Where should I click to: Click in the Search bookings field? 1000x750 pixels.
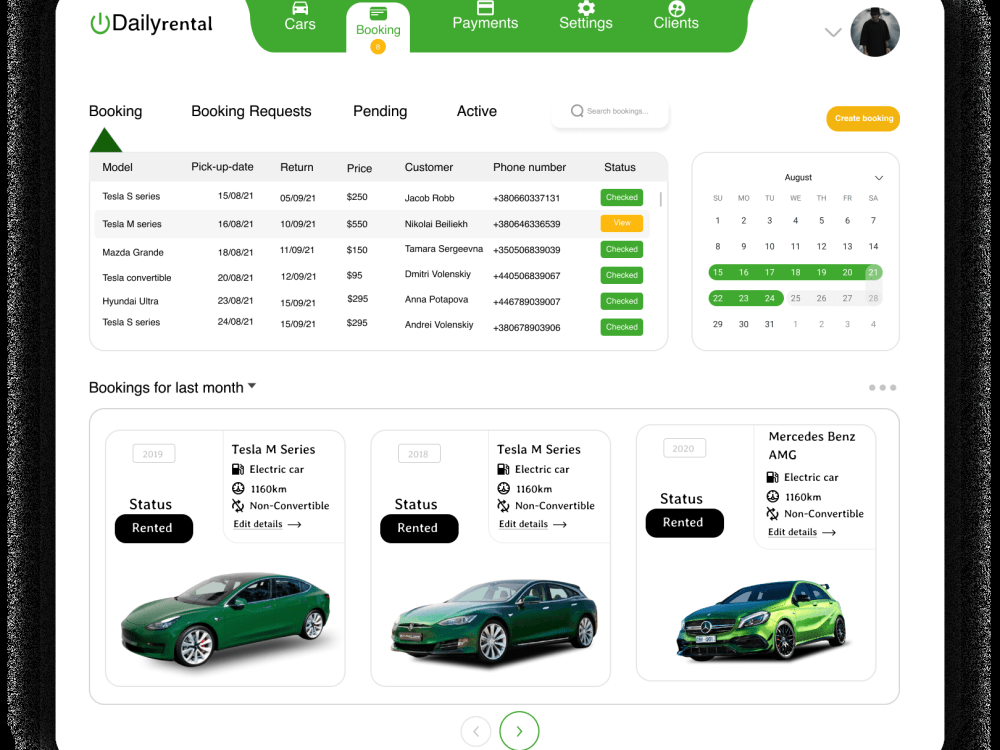click(x=610, y=112)
